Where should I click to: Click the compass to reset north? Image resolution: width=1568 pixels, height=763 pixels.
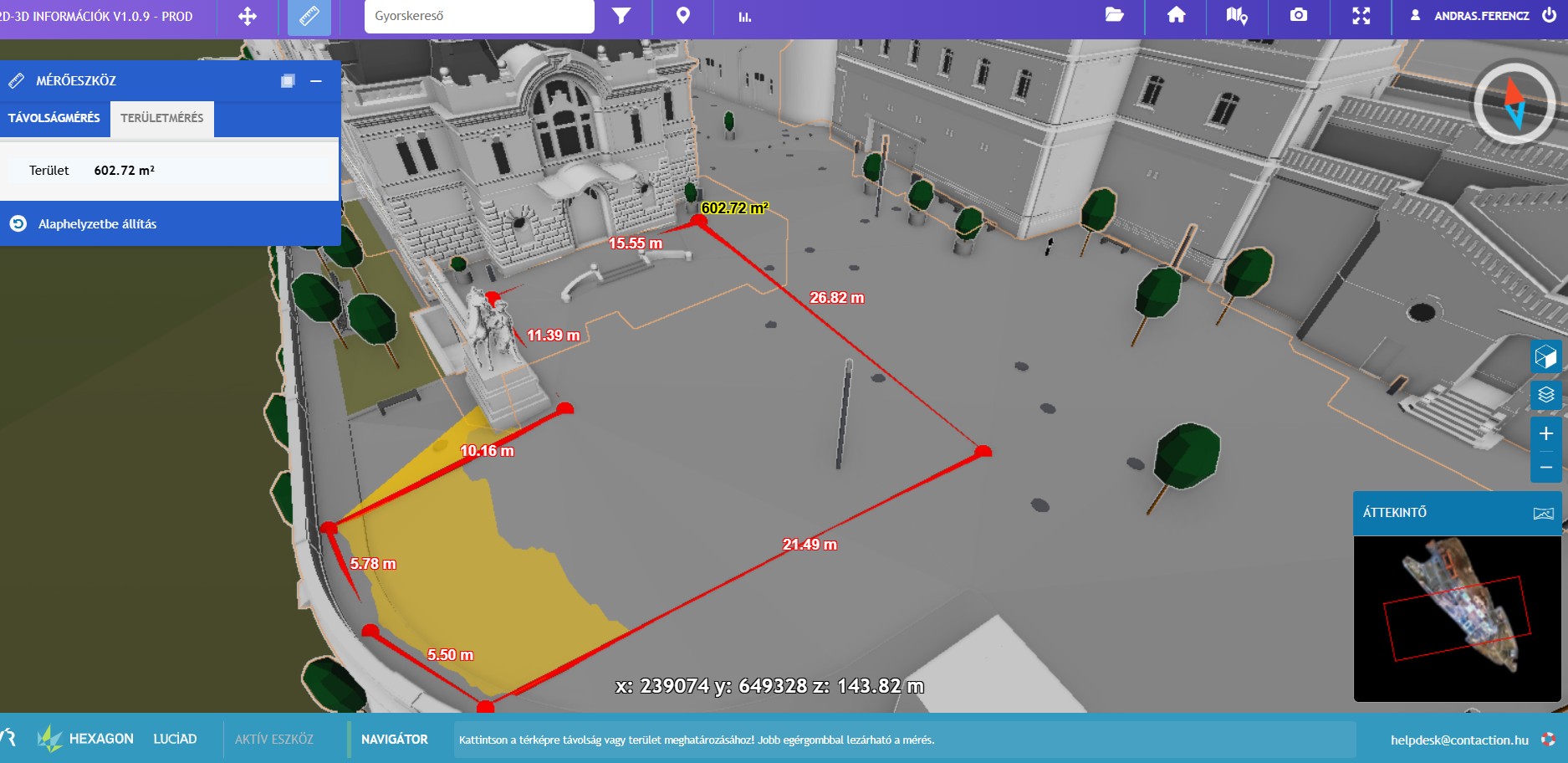(x=1514, y=104)
